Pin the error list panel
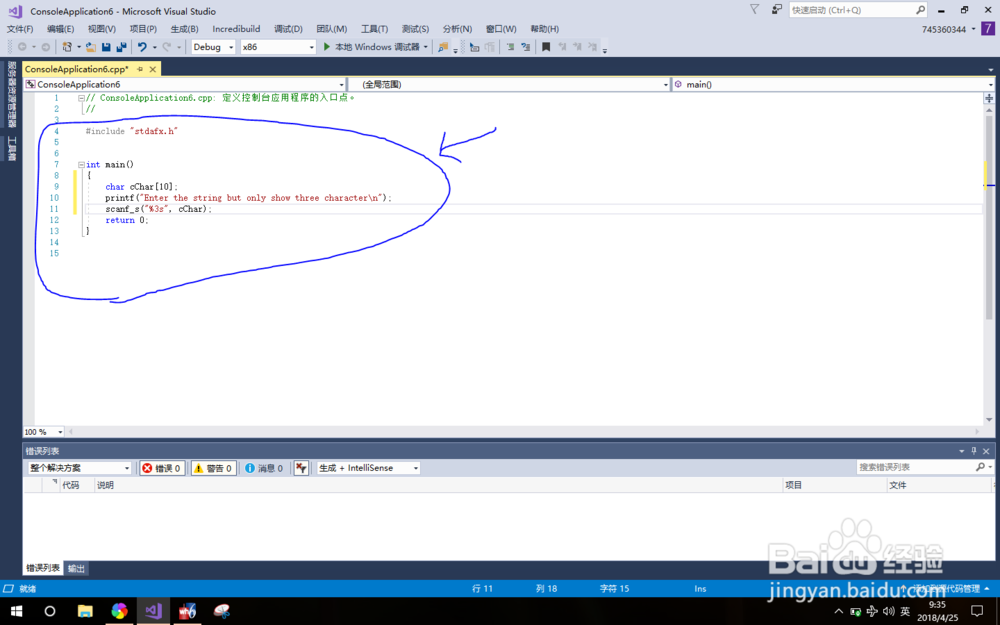 click(974, 451)
